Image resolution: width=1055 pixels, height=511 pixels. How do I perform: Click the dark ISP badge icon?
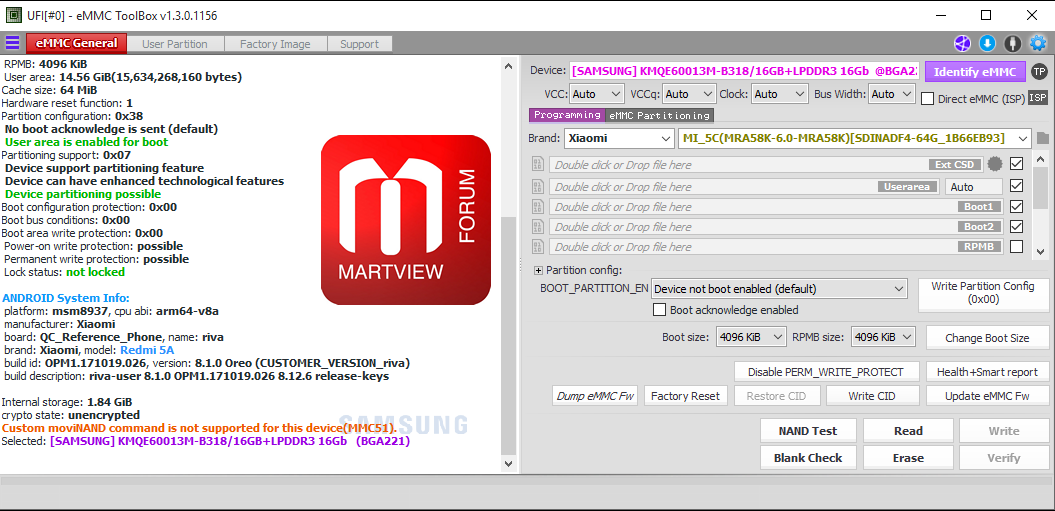(x=1038, y=98)
